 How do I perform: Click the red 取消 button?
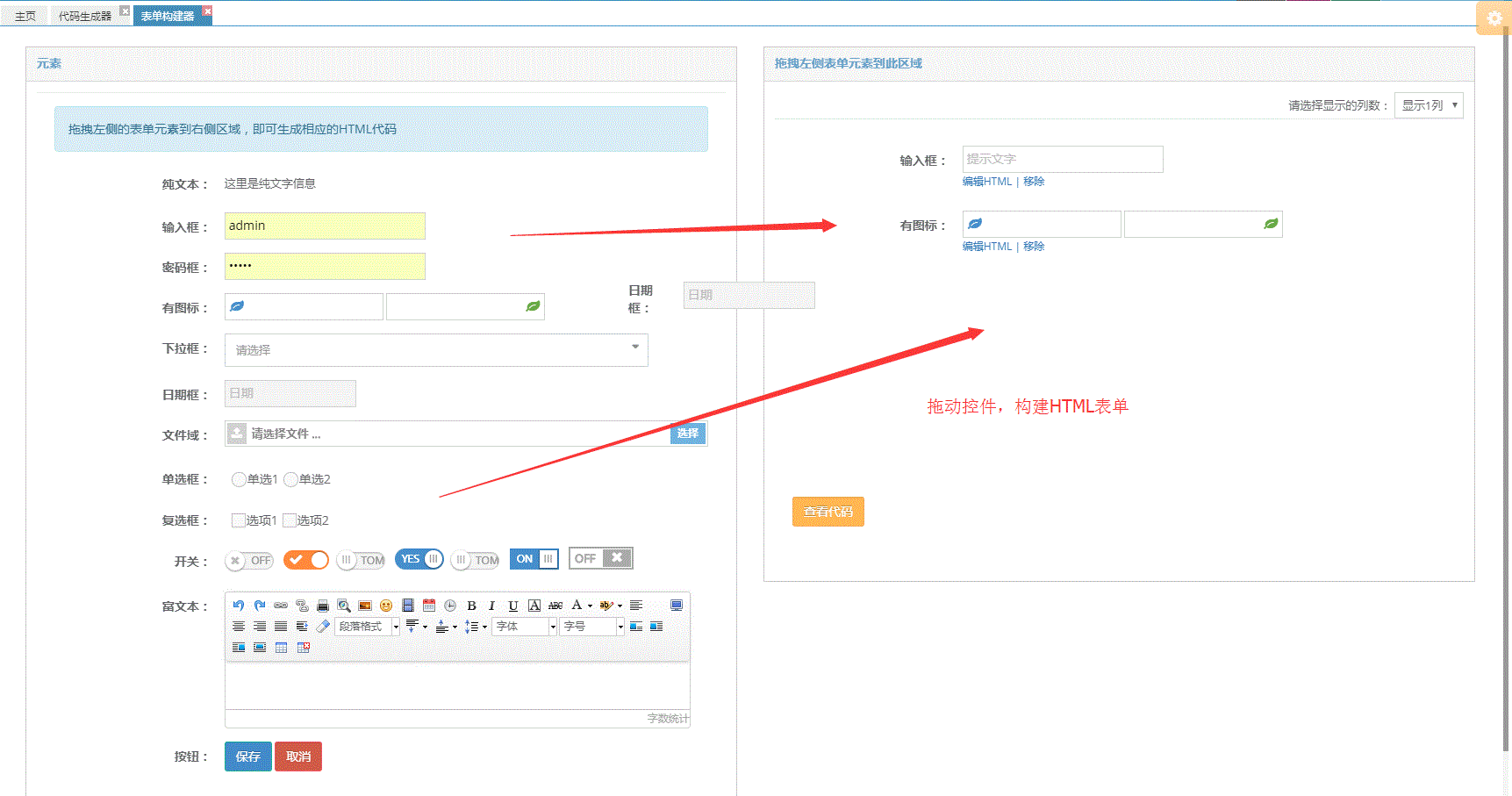(x=298, y=757)
